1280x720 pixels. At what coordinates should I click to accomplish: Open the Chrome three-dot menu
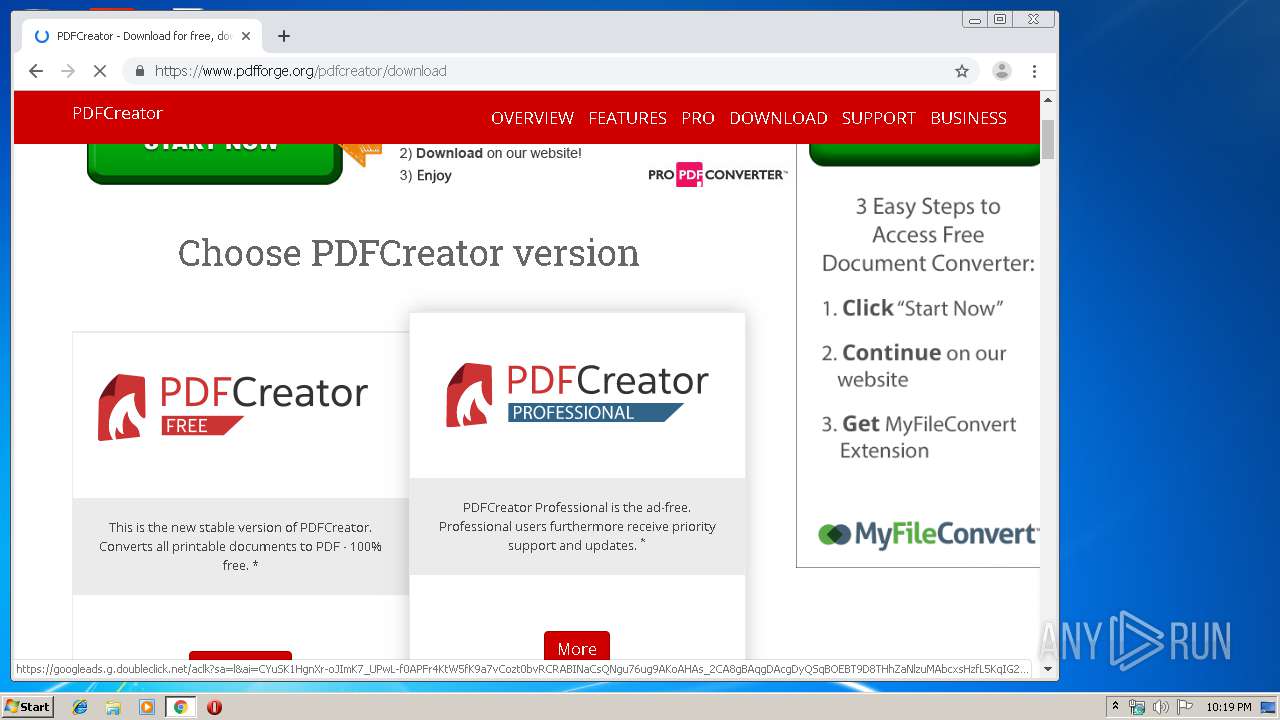[1034, 71]
